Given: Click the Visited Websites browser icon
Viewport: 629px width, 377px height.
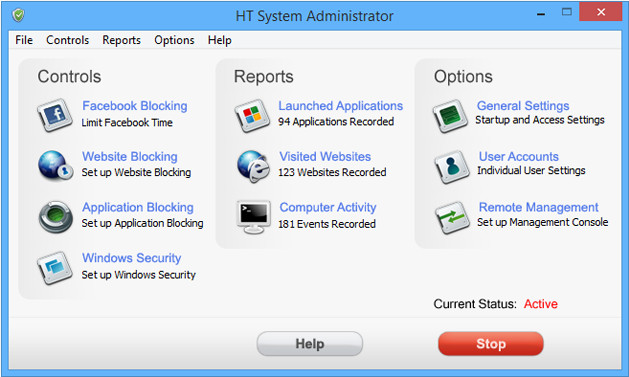Looking at the screenshot, I should [x=253, y=166].
